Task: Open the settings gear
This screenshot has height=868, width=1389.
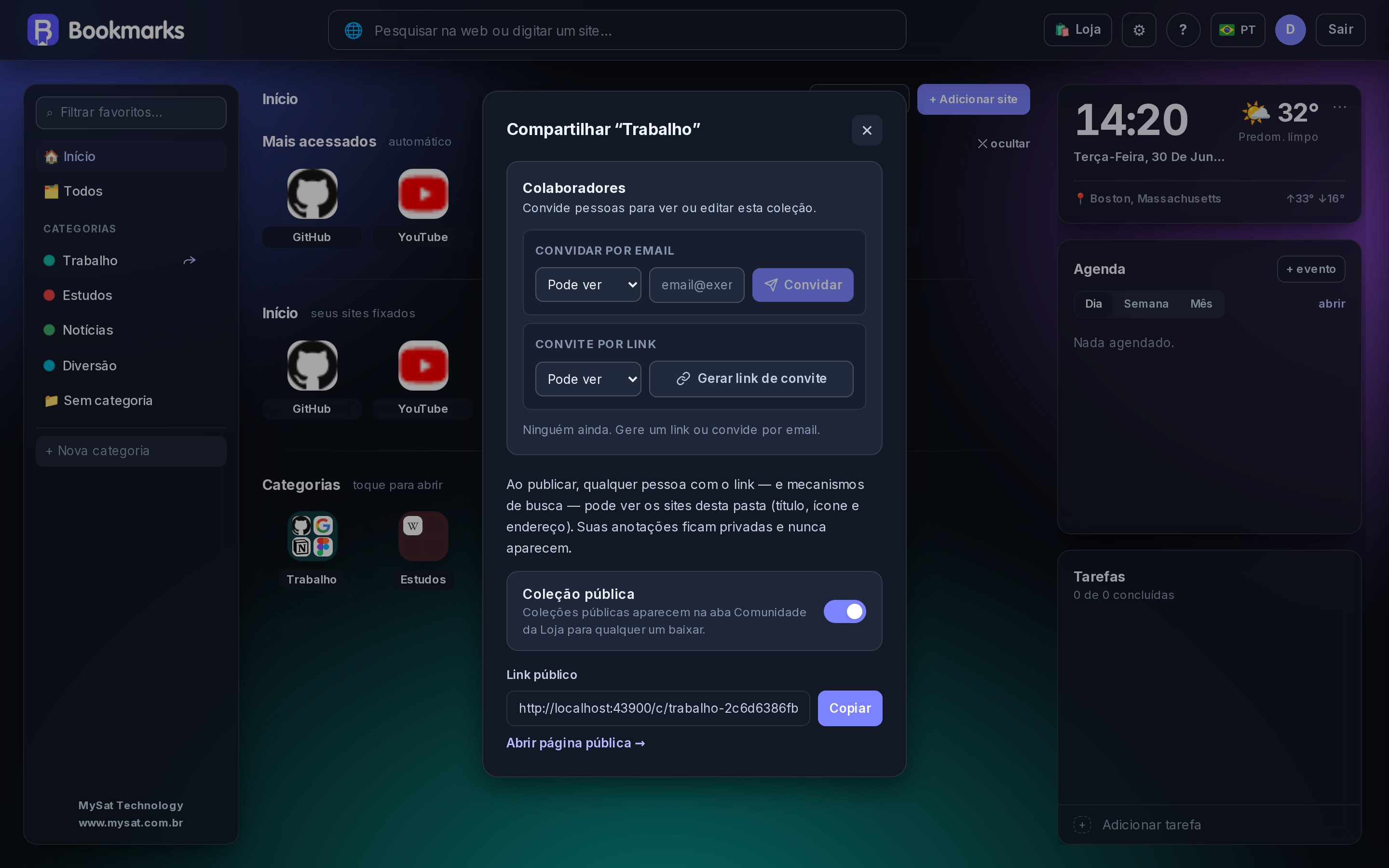Action: pyautogui.click(x=1139, y=30)
